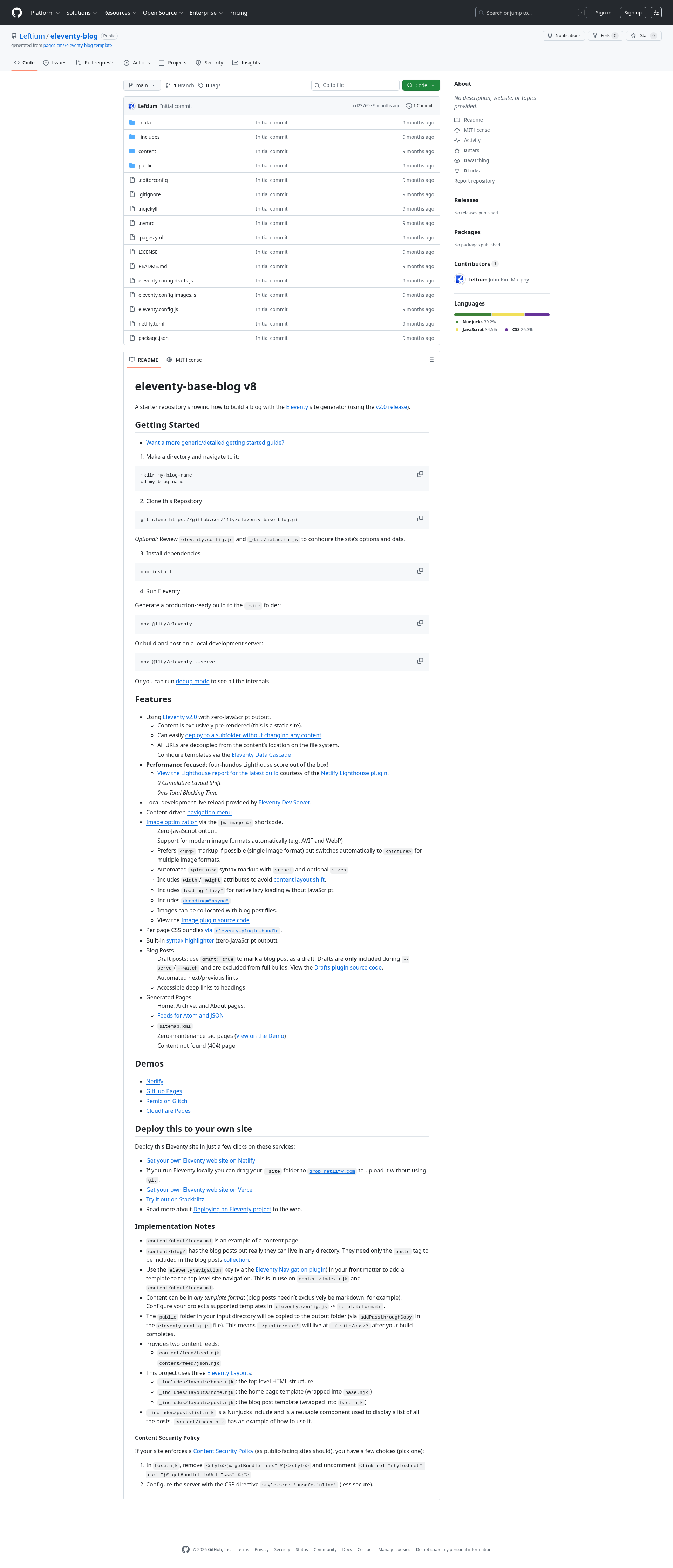Focus the Go to file field
673x1568 pixels.
pyautogui.click(x=355, y=85)
